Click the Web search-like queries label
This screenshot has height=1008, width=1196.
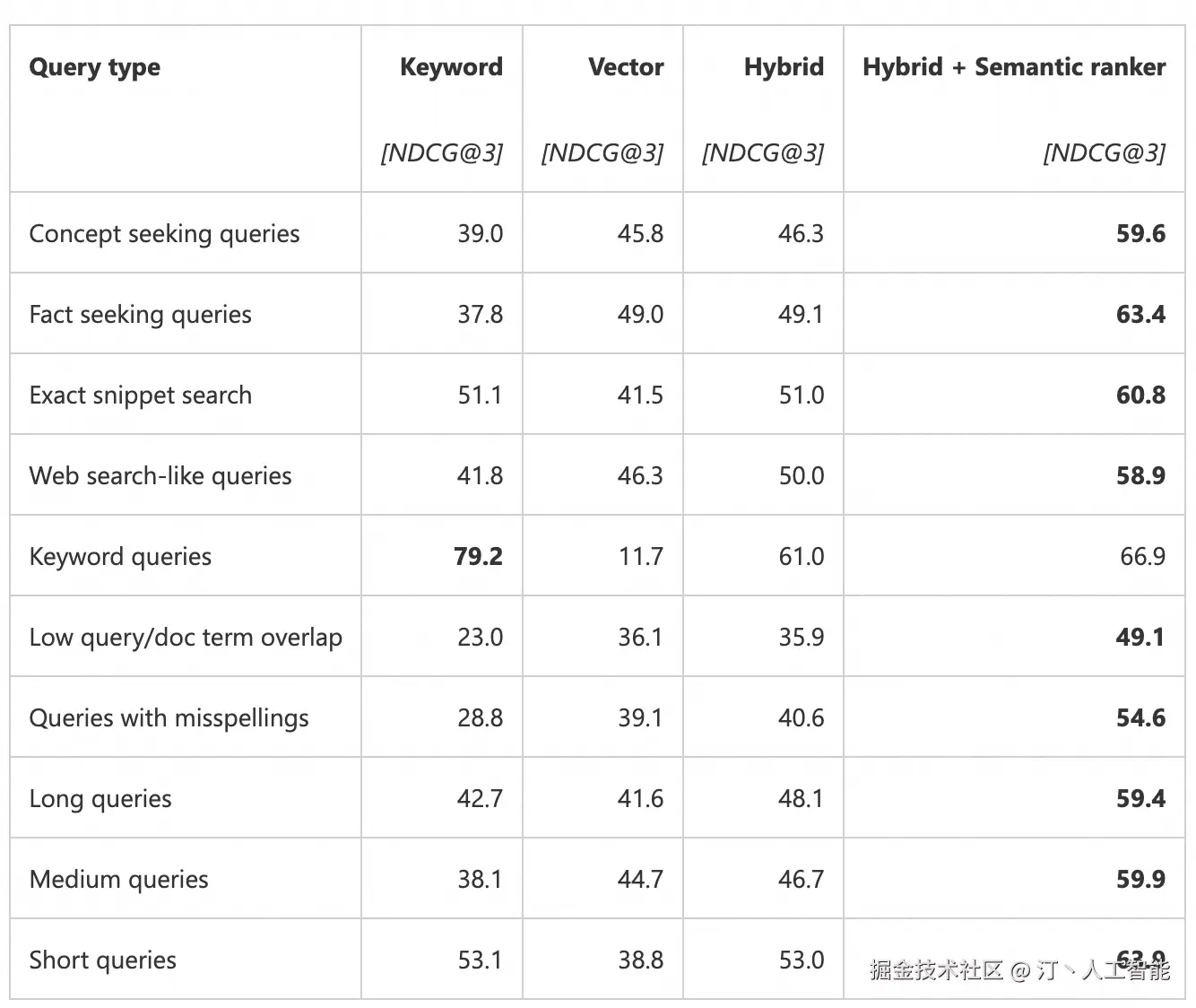pos(160,476)
